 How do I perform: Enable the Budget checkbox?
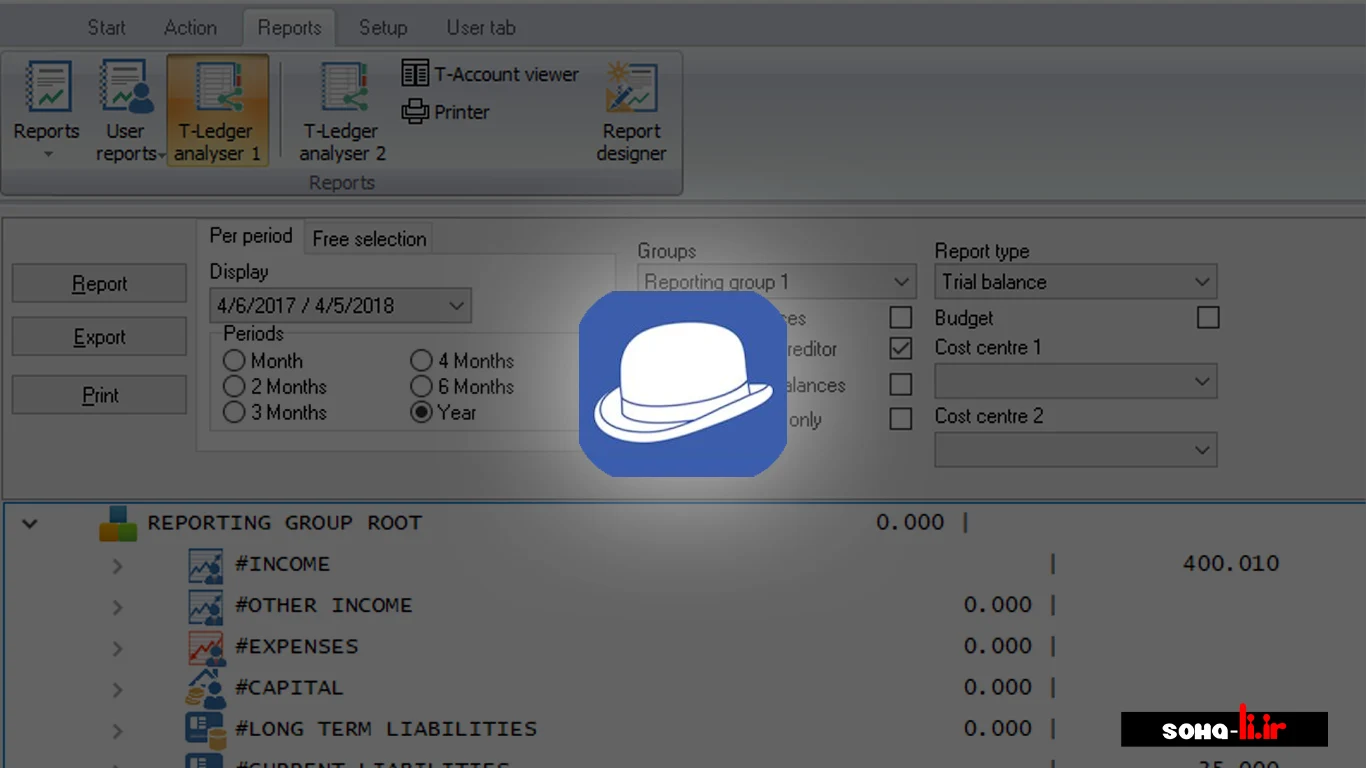coord(1208,318)
